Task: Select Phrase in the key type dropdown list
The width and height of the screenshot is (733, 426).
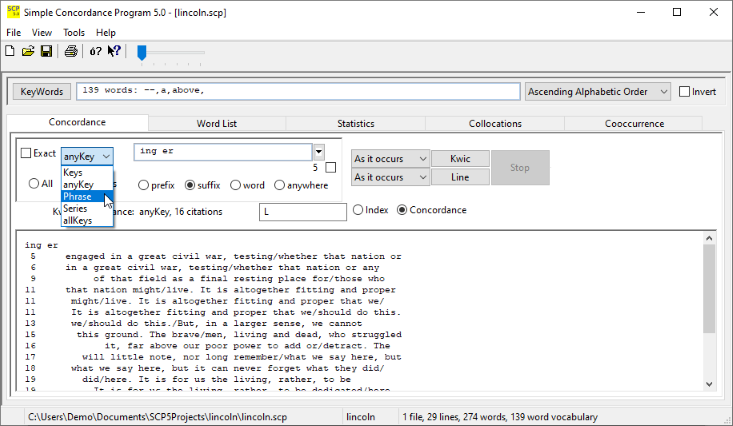Action: click(x=77, y=197)
